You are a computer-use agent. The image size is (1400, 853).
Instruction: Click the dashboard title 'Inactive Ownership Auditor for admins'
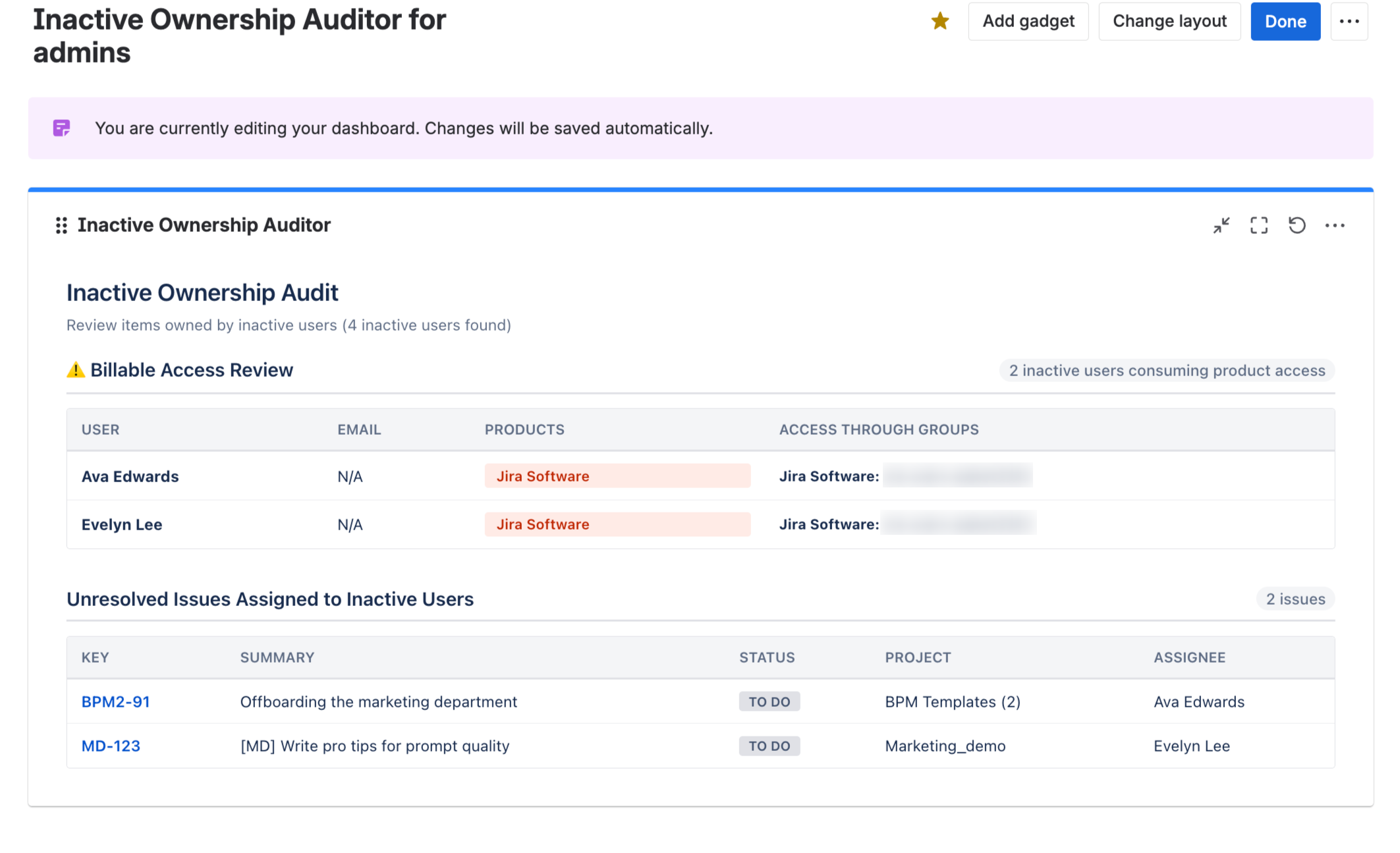(240, 36)
